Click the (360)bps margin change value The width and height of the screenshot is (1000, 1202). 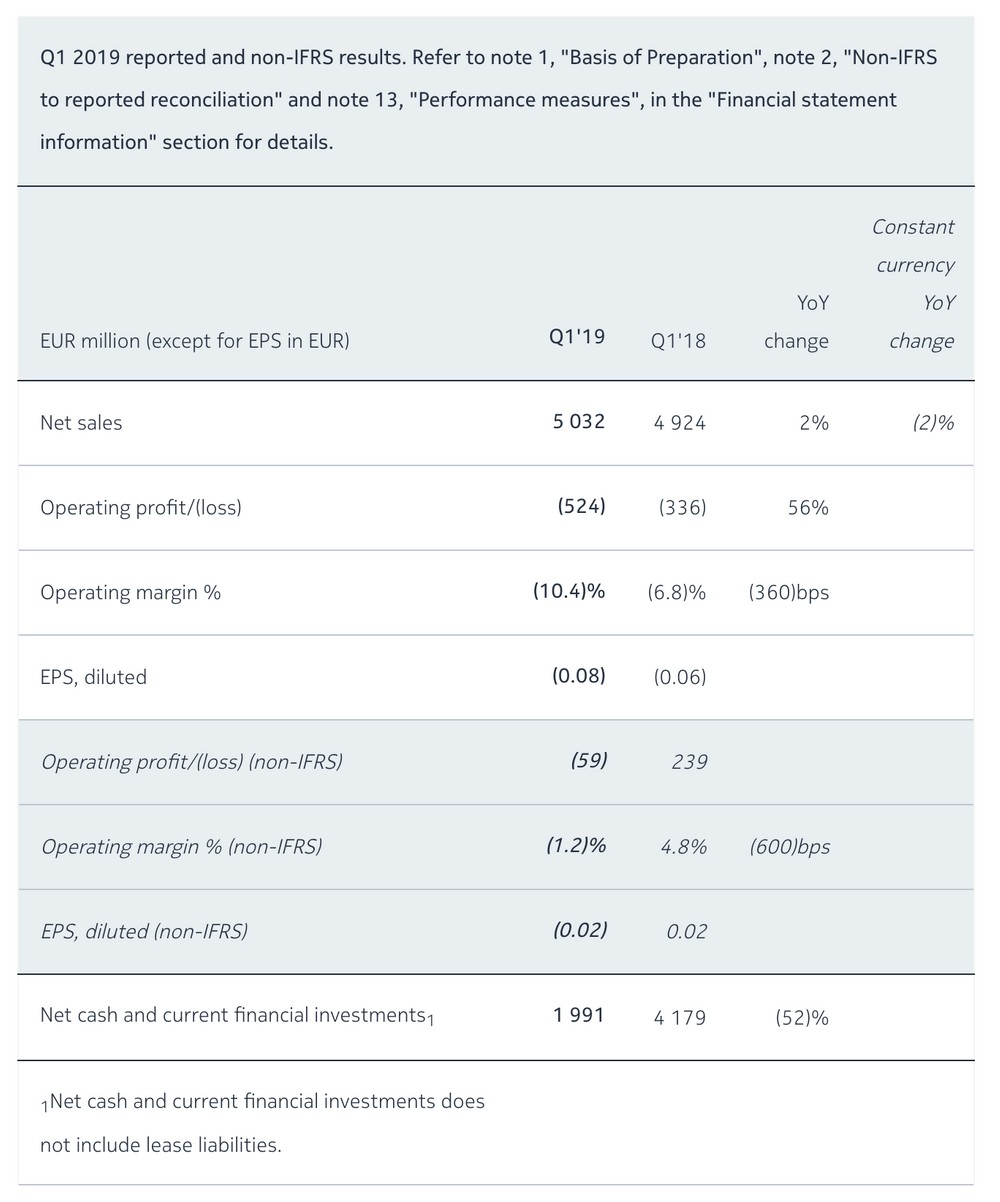(789, 592)
